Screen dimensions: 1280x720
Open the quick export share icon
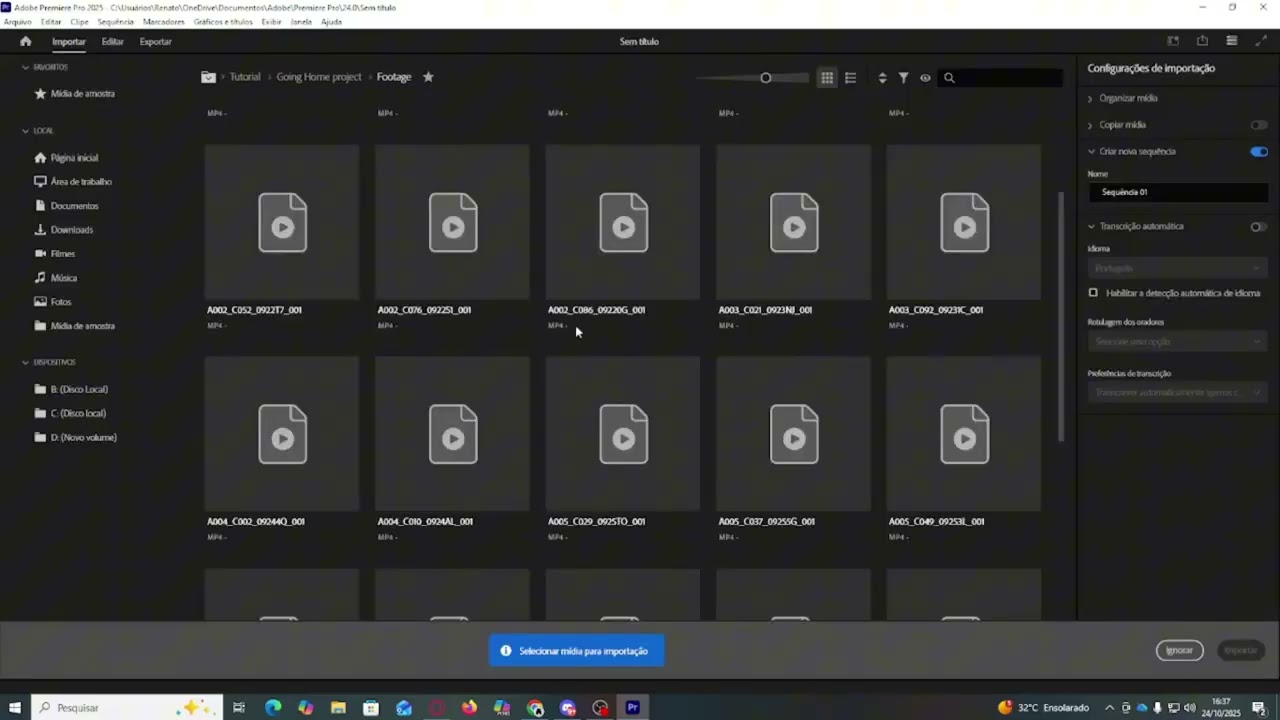point(1202,41)
